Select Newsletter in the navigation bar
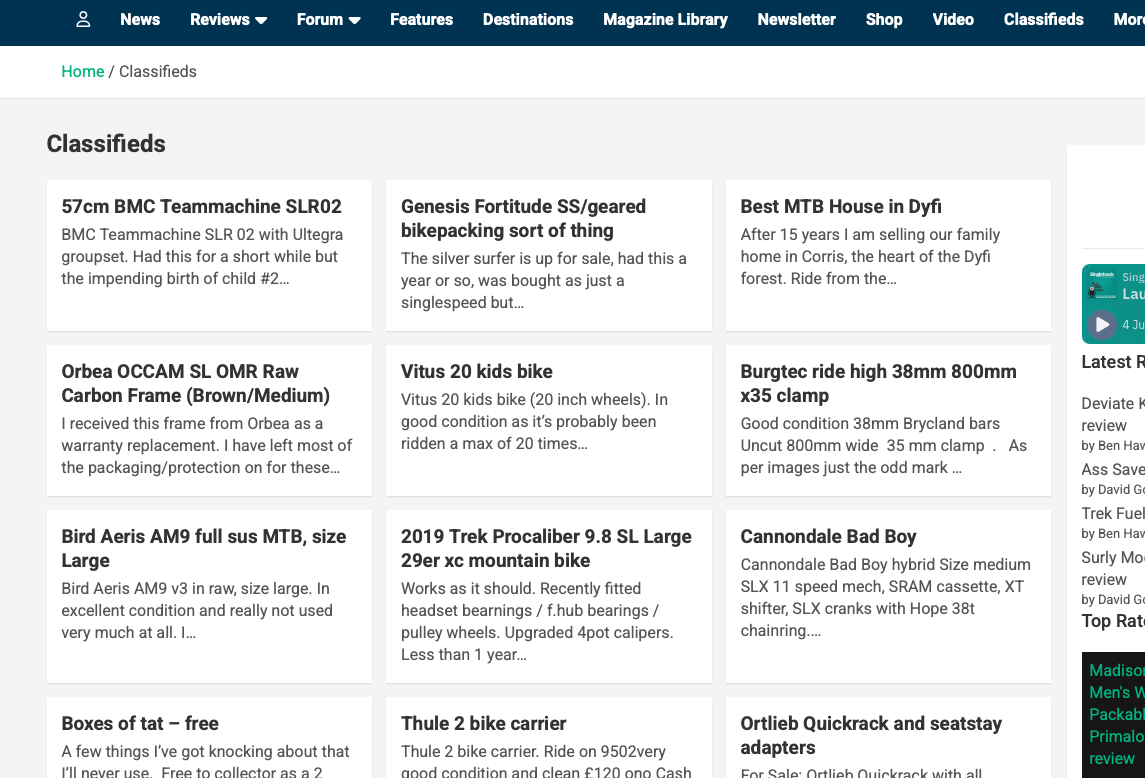The height and width of the screenshot is (778, 1145). tap(796, 19)
